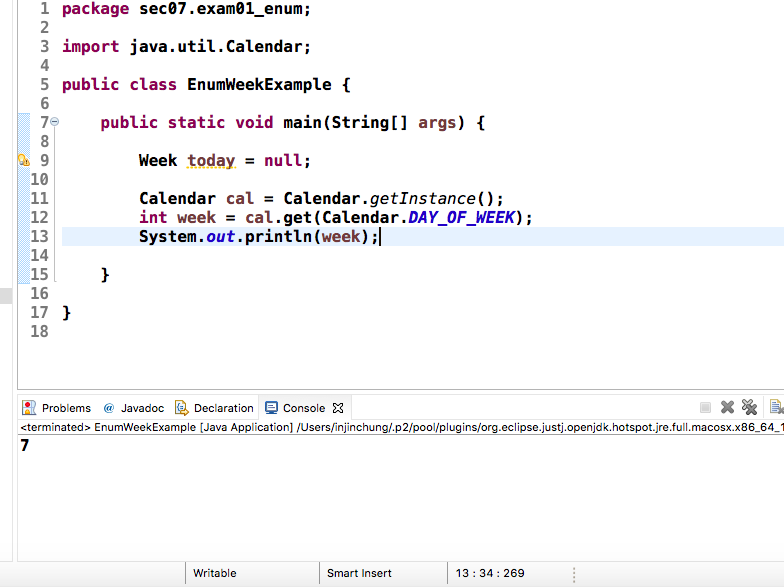Image resolution: width=784 pixels, height=587 pixels.
Task: Click 'EnumWeekExample' class name in editor
Action: pyautogui.click(x=259, y=84)
